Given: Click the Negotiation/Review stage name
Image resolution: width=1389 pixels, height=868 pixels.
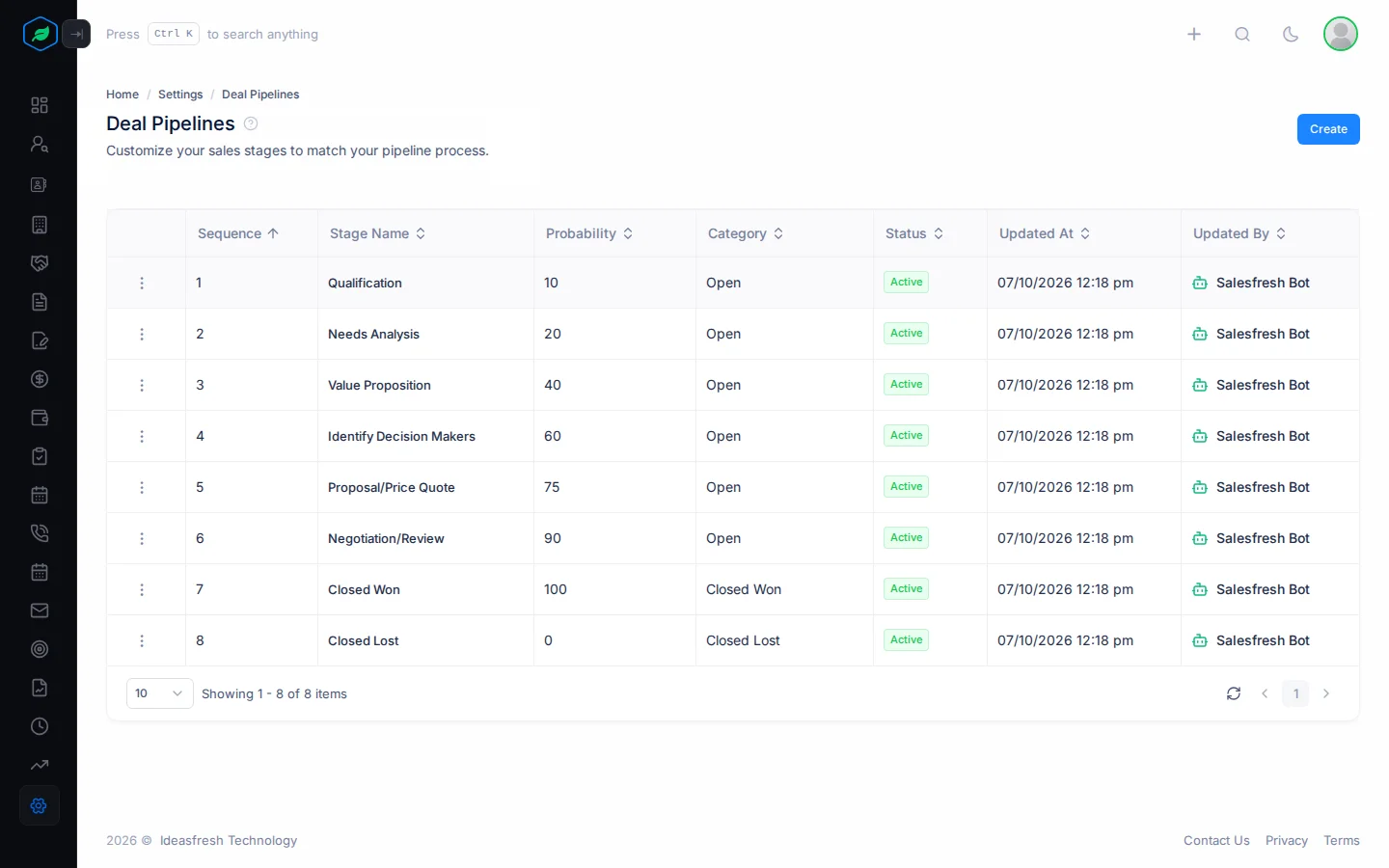Looking at the screenshot, I should tap(386, 538).
